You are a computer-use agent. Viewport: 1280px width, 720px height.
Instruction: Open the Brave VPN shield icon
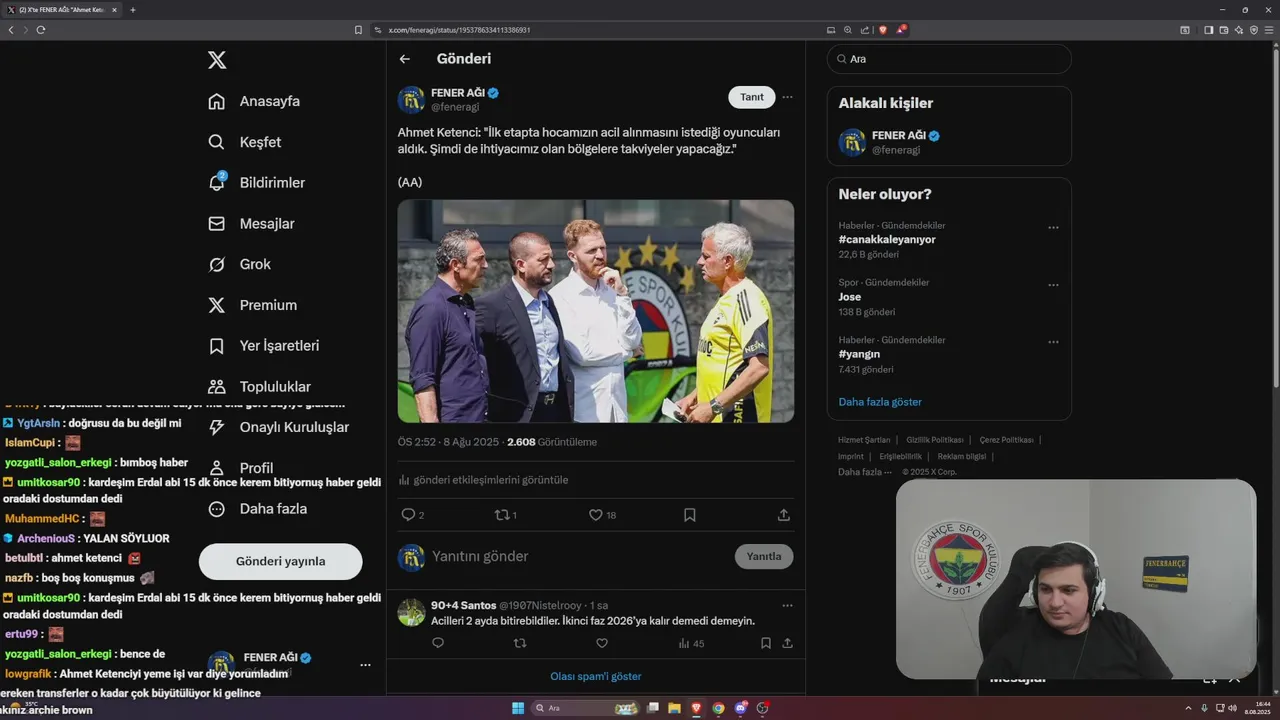1254,30
